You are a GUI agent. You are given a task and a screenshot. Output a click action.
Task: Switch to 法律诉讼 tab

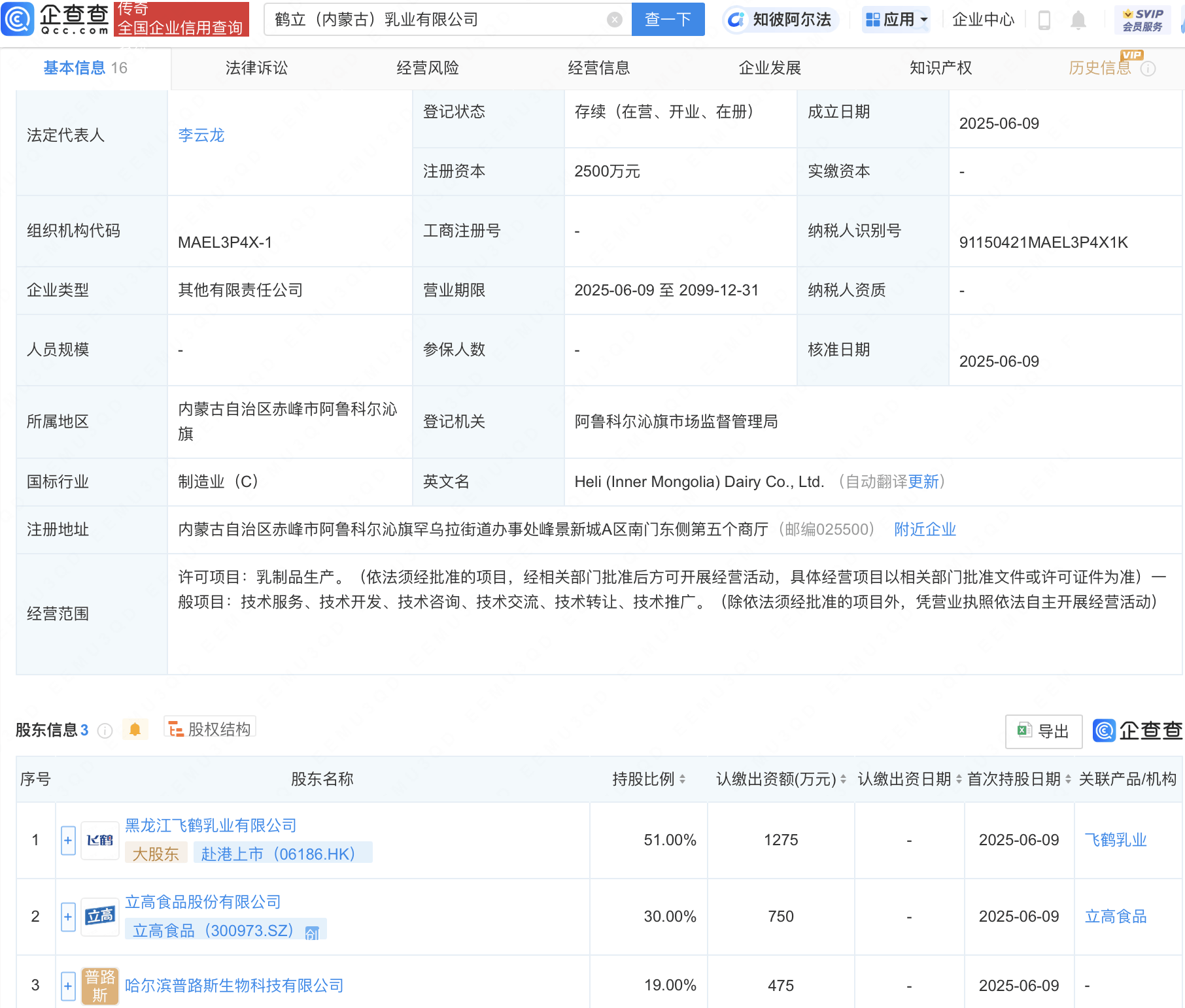point(256,68)
